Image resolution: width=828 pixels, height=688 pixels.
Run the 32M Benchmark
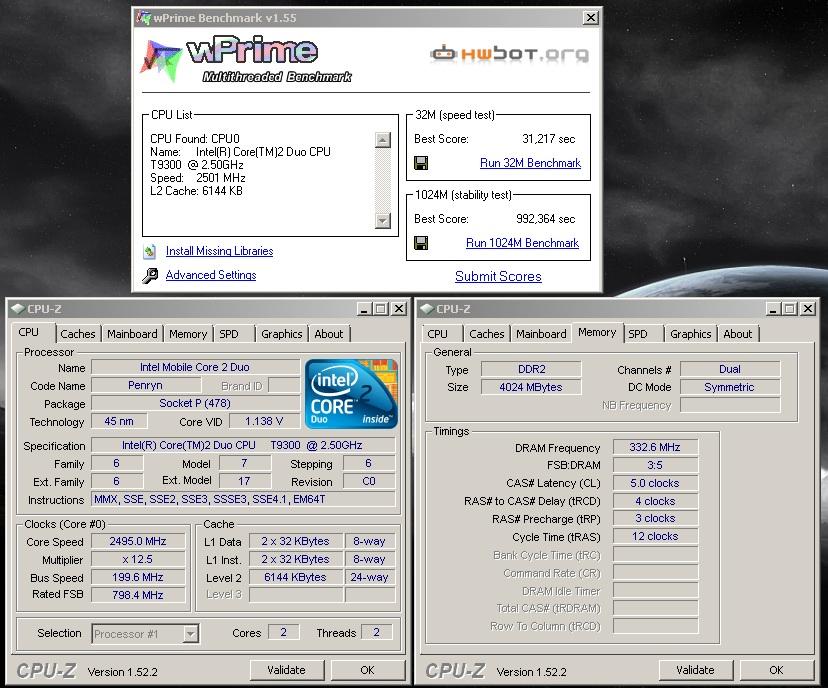530,163
